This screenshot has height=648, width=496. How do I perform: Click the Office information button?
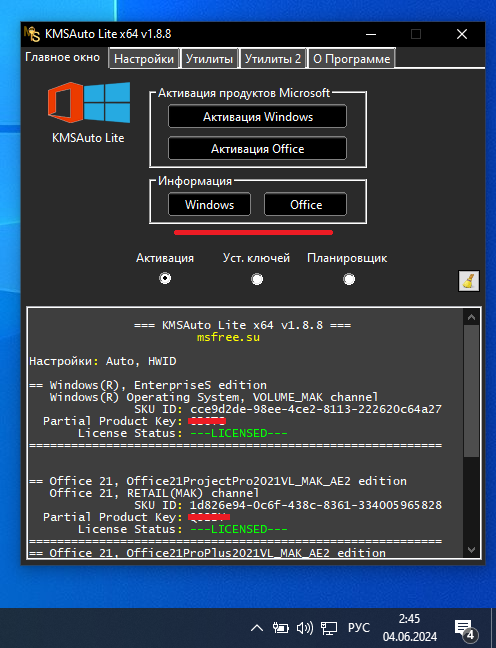(x=305, y=204)
